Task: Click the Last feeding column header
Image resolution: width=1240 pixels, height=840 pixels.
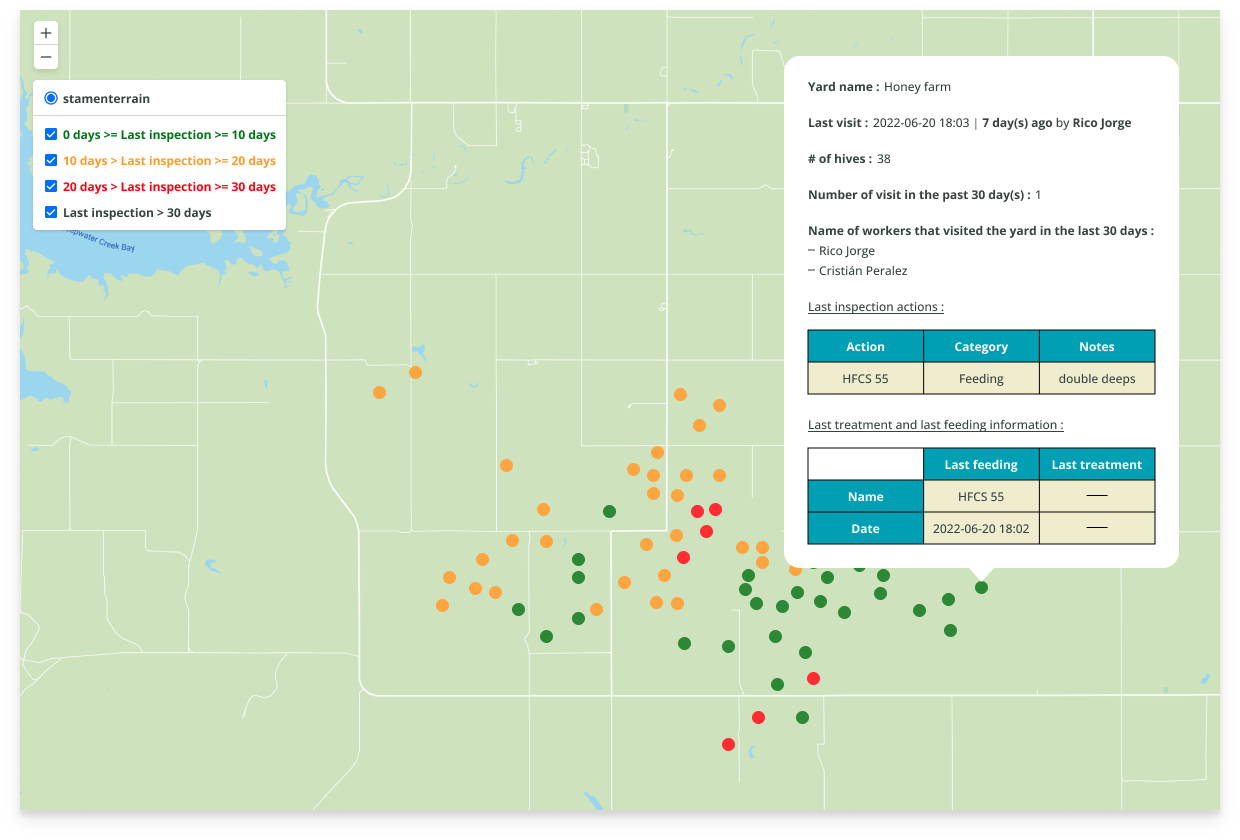Action: [980, 465]
